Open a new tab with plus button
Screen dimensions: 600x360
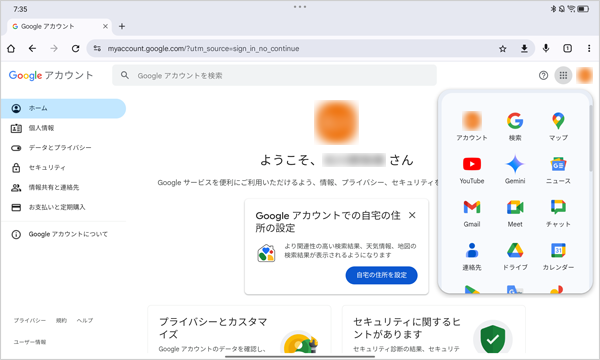pyautogui.click(x=122, y=26)
